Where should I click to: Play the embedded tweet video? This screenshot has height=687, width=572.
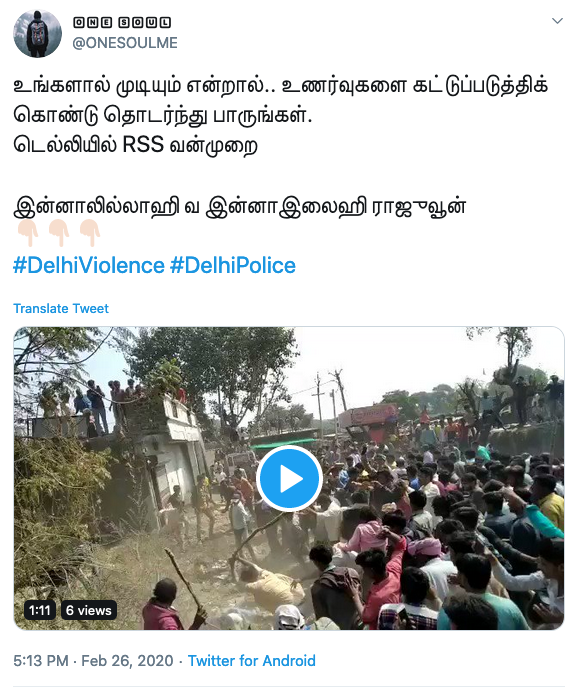click(x=289, y=478)
